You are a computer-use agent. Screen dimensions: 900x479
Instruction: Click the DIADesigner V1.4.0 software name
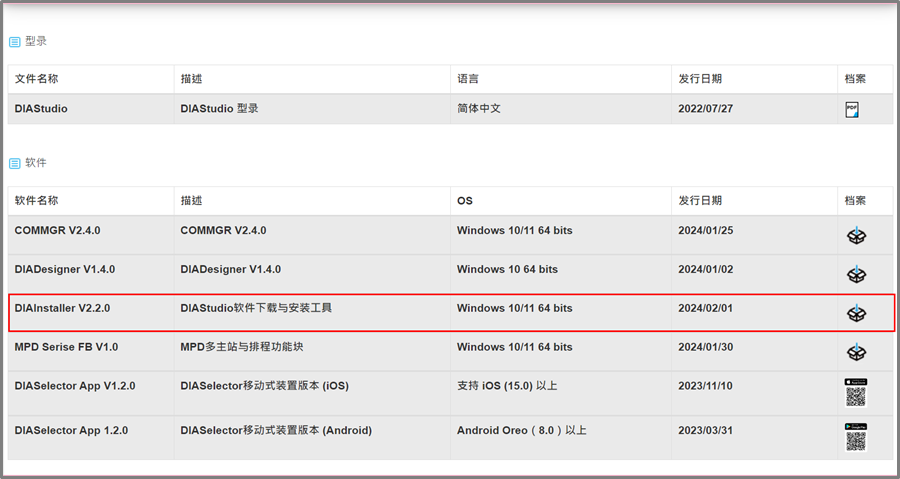[x=65, y=269]
